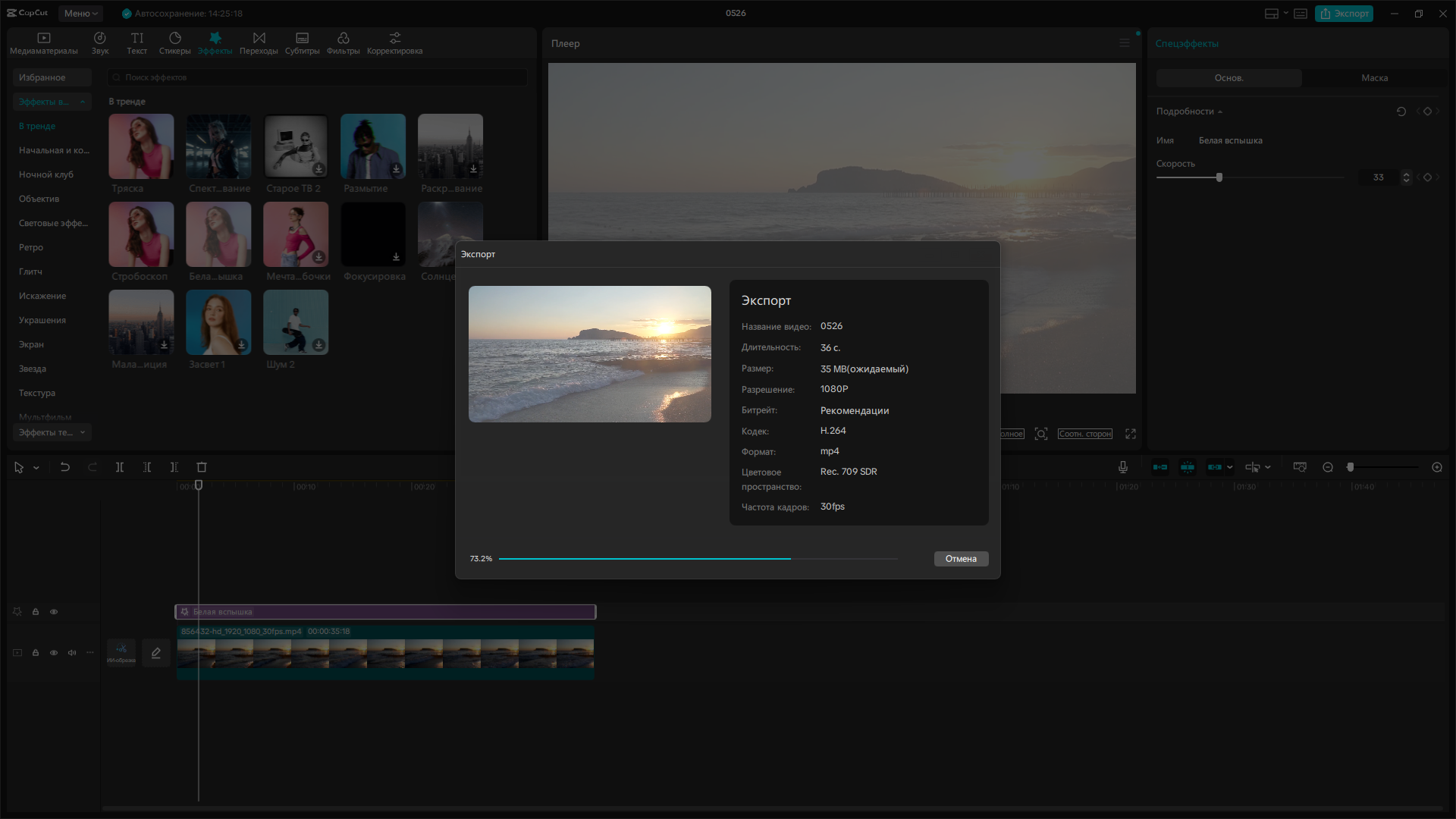Toggle lock on the effect track
This screenshot has height=819, width=1456.
[36, 612]
